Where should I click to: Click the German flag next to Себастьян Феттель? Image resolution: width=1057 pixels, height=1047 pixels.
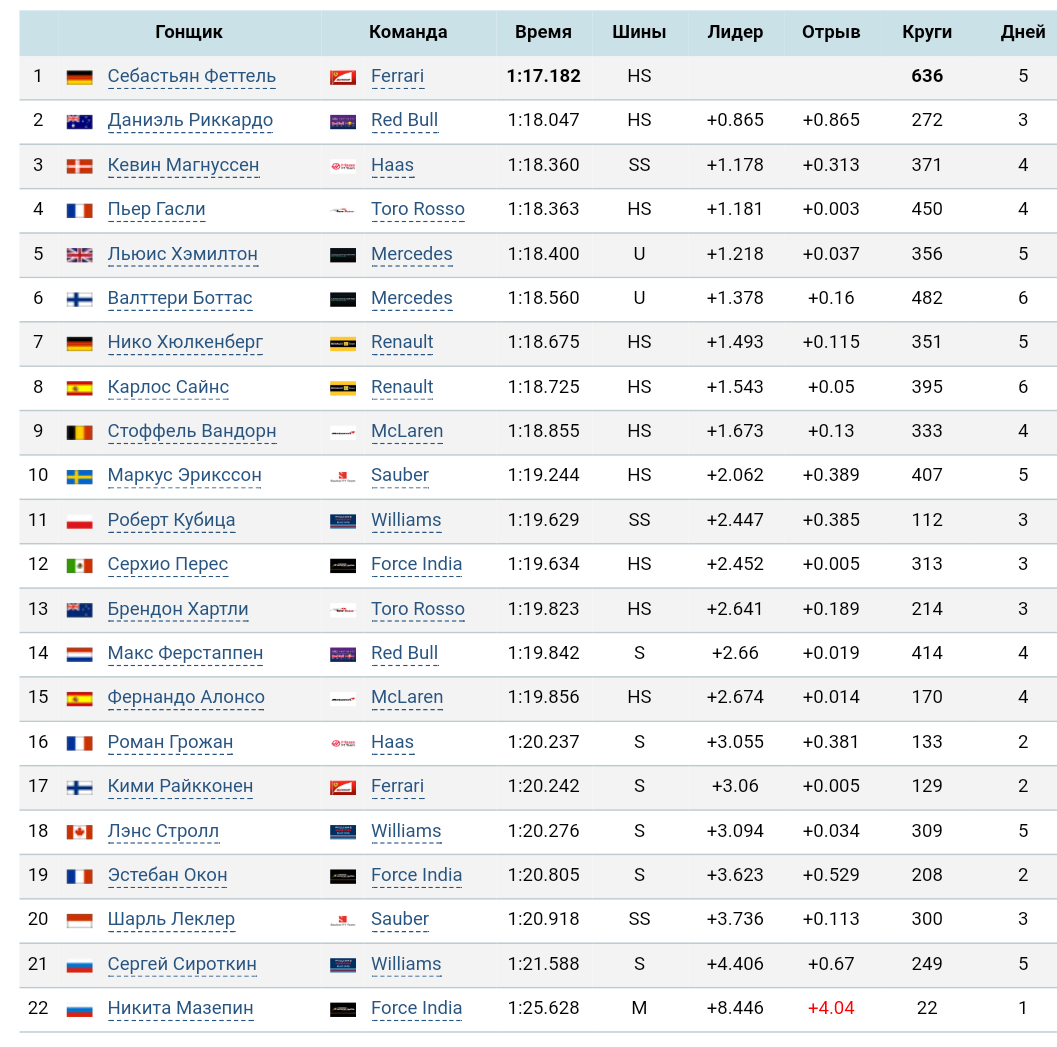pyautogui.click(x=79, y=77)
